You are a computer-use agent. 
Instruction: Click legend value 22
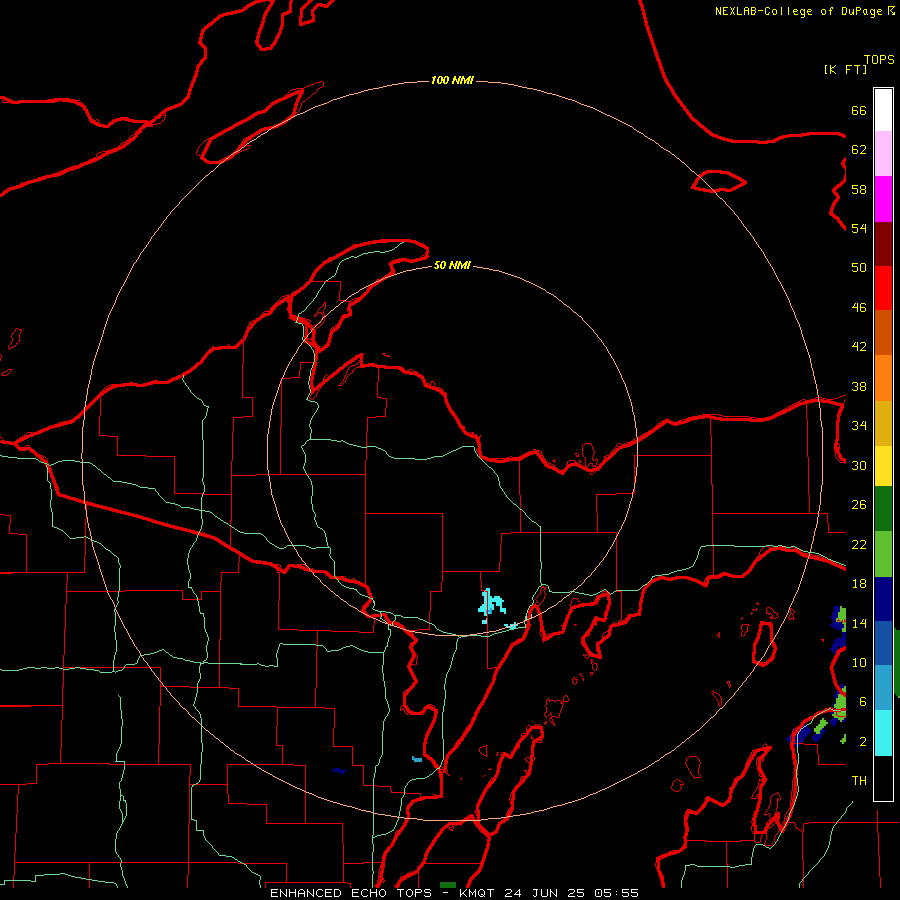(x=859, y=544)
